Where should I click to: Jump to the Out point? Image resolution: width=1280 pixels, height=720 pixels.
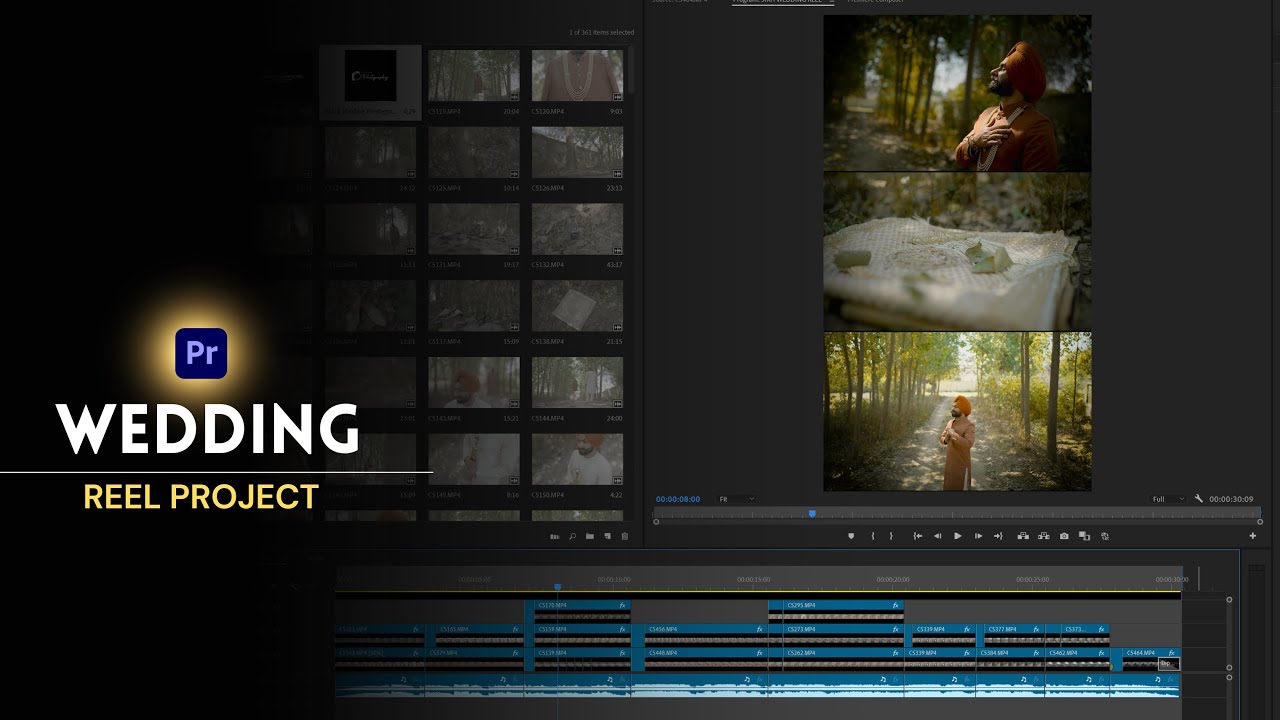(x=998, y=536)
